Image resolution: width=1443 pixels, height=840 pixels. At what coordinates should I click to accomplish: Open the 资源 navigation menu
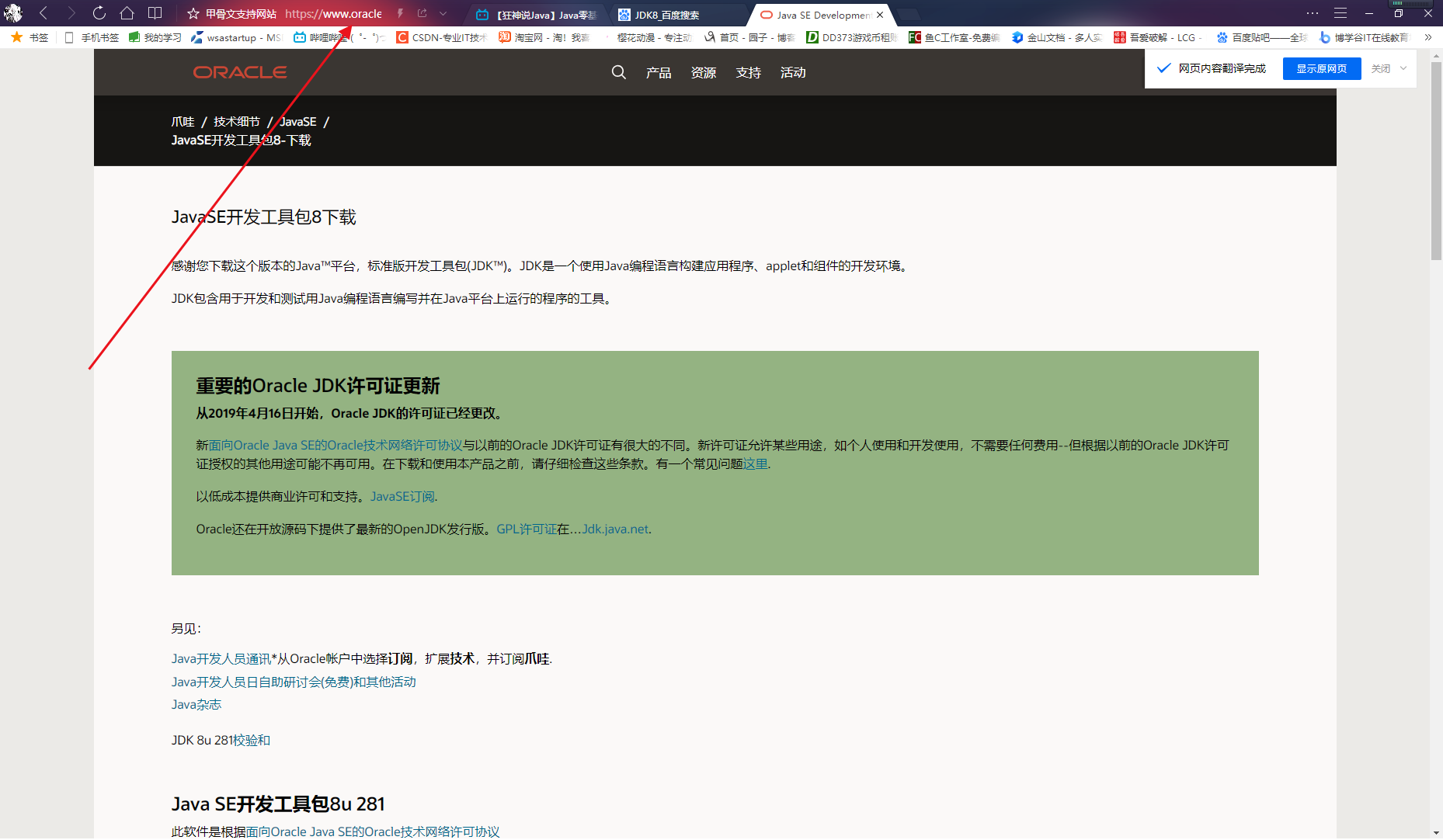(704, 72)
